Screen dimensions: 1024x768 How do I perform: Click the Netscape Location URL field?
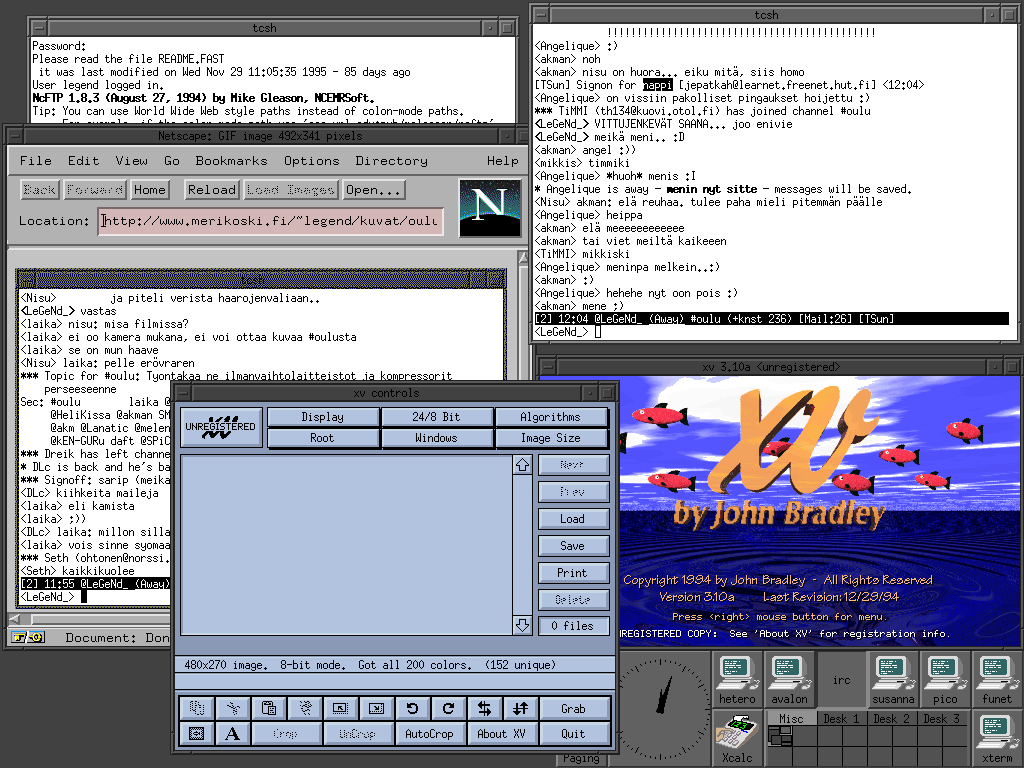271,221
